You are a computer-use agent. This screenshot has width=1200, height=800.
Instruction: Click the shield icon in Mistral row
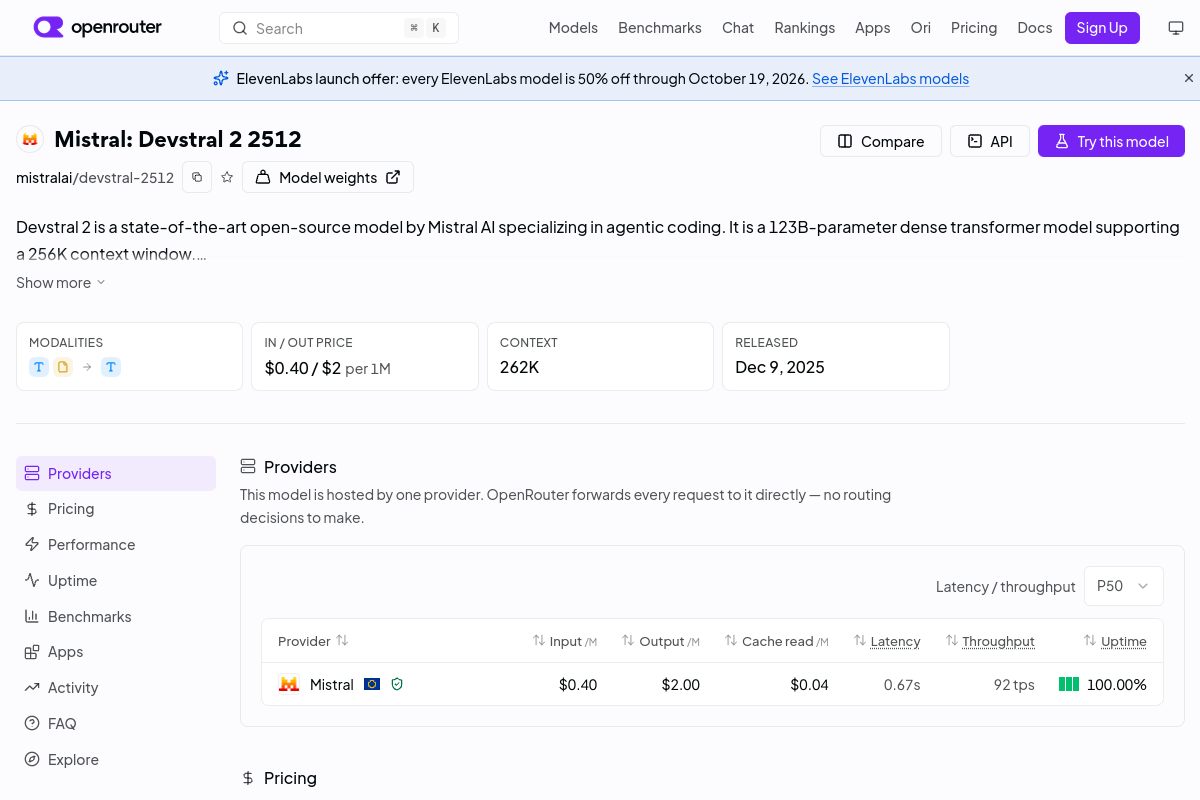[x=397, y=684]
